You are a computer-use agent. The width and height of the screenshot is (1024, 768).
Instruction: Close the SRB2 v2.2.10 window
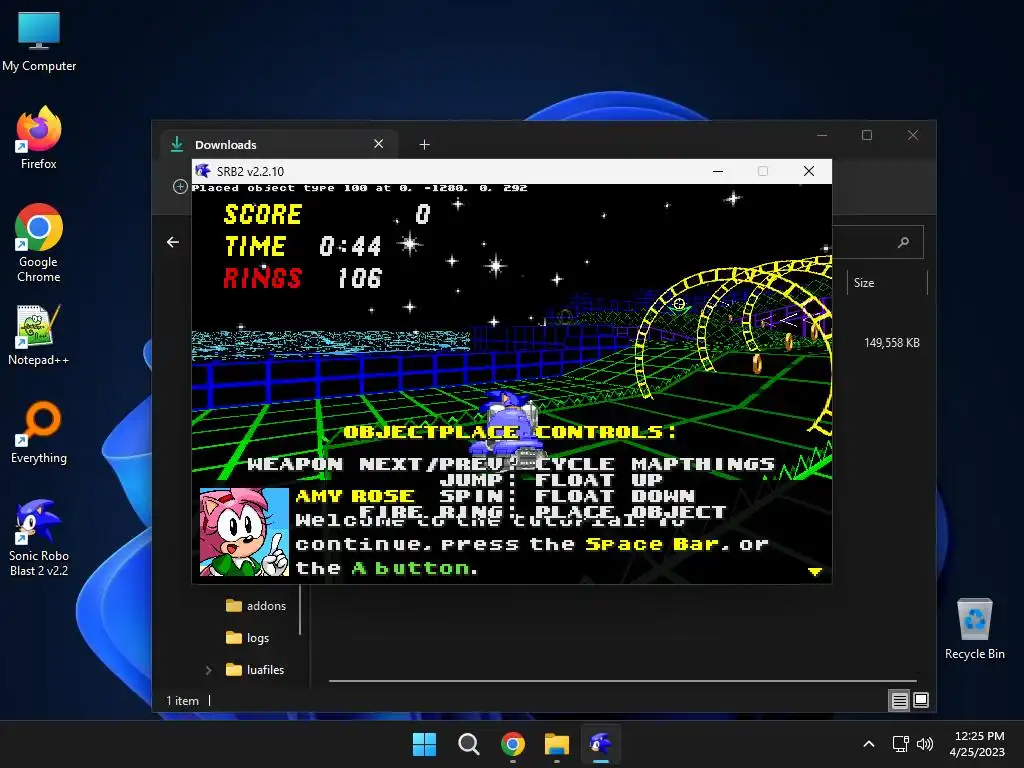tap(808, 171)
